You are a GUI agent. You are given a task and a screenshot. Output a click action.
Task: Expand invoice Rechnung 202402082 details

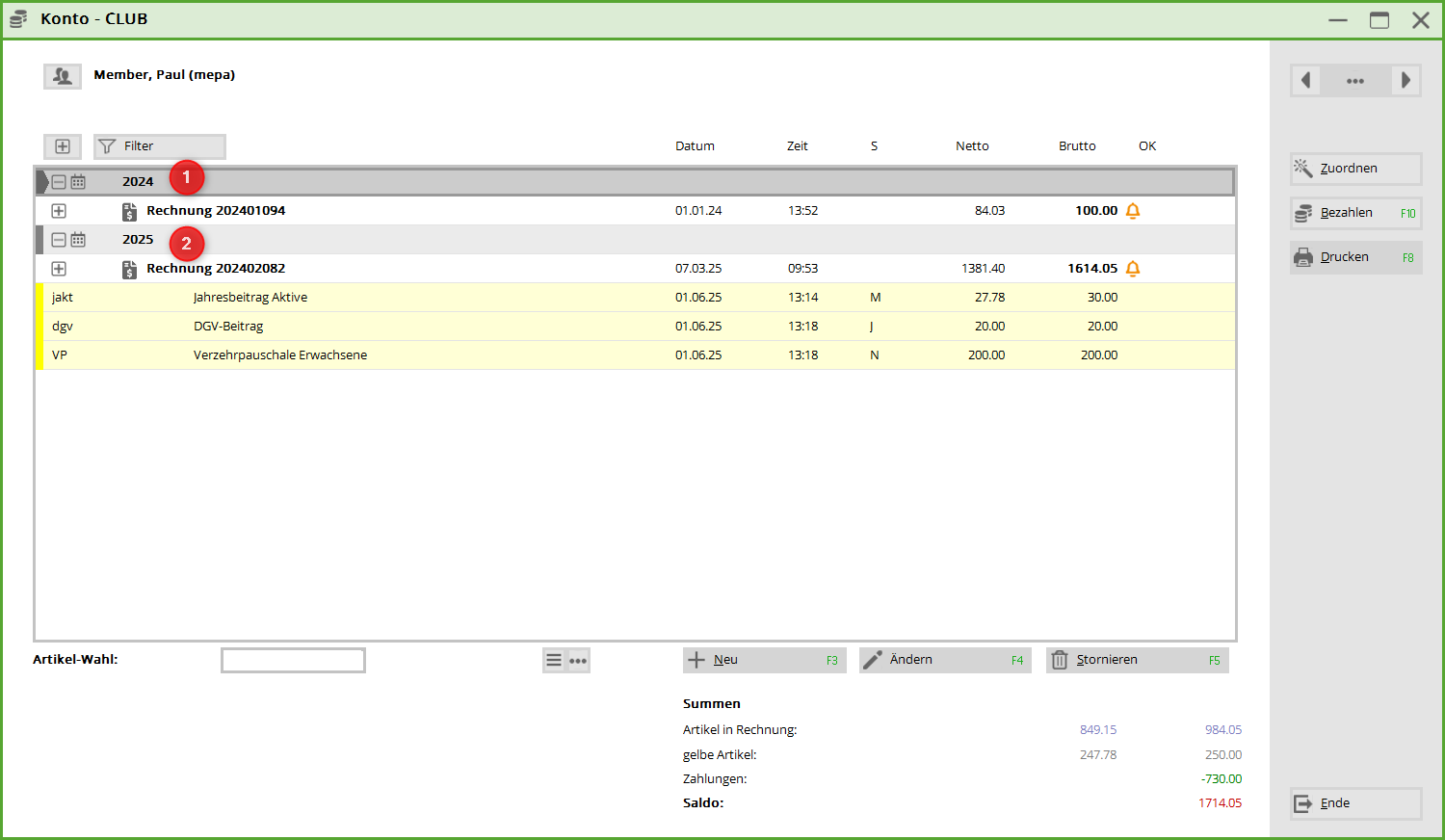pos(59,269)
